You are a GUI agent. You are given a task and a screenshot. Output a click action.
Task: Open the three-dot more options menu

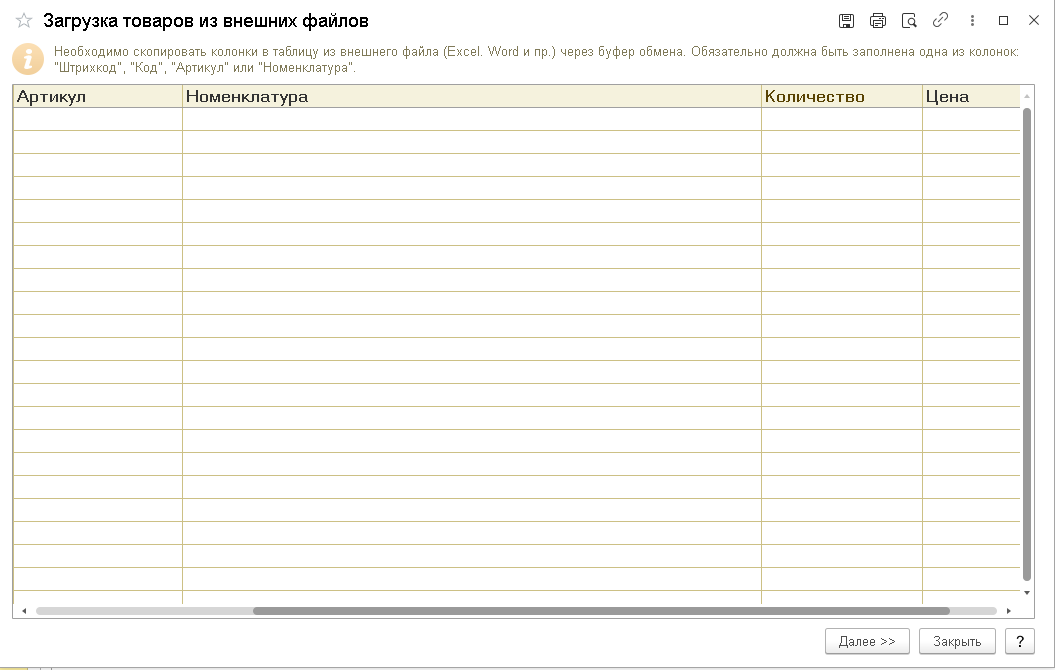972,21
